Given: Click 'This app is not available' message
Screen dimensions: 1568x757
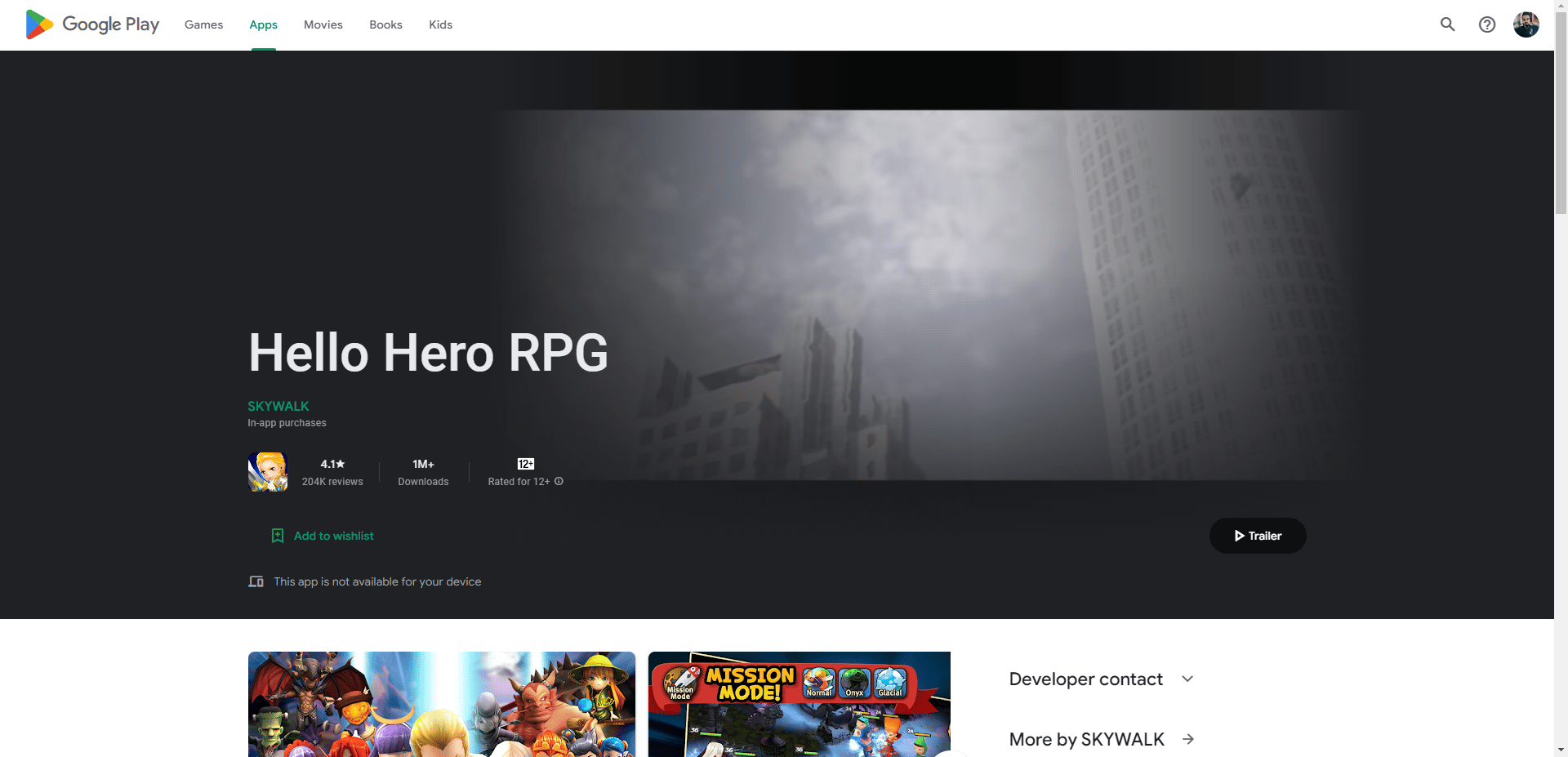Looking at the screenshot, I should click(377, 581).
